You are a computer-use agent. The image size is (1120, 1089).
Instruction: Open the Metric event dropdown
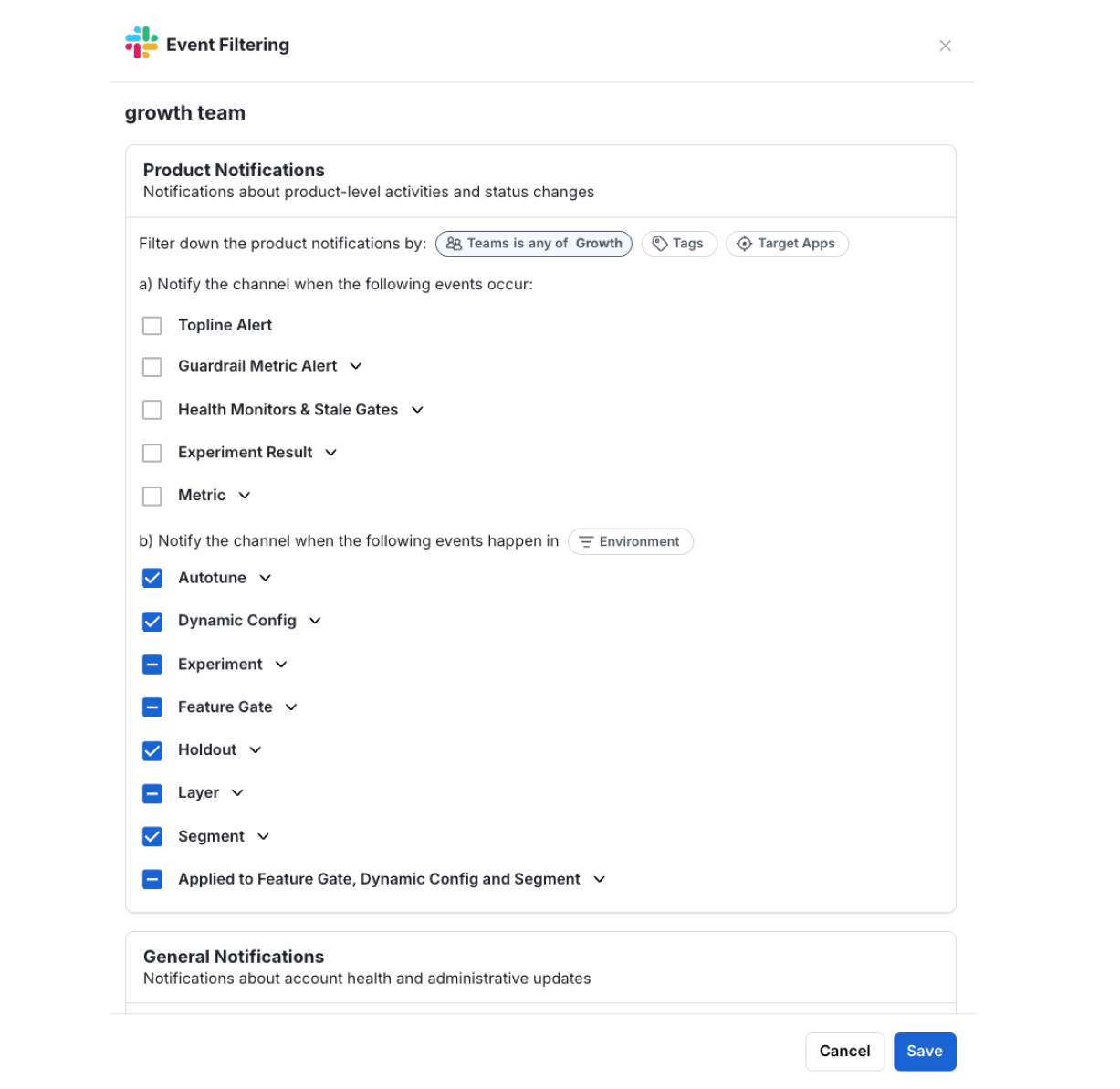pyautogui.click(x=244, y=495)
